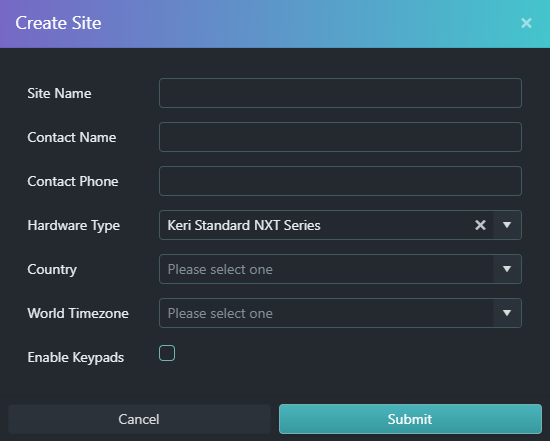
Task: Focus the Contact Phone input field
Action: (x=340, y=181)
